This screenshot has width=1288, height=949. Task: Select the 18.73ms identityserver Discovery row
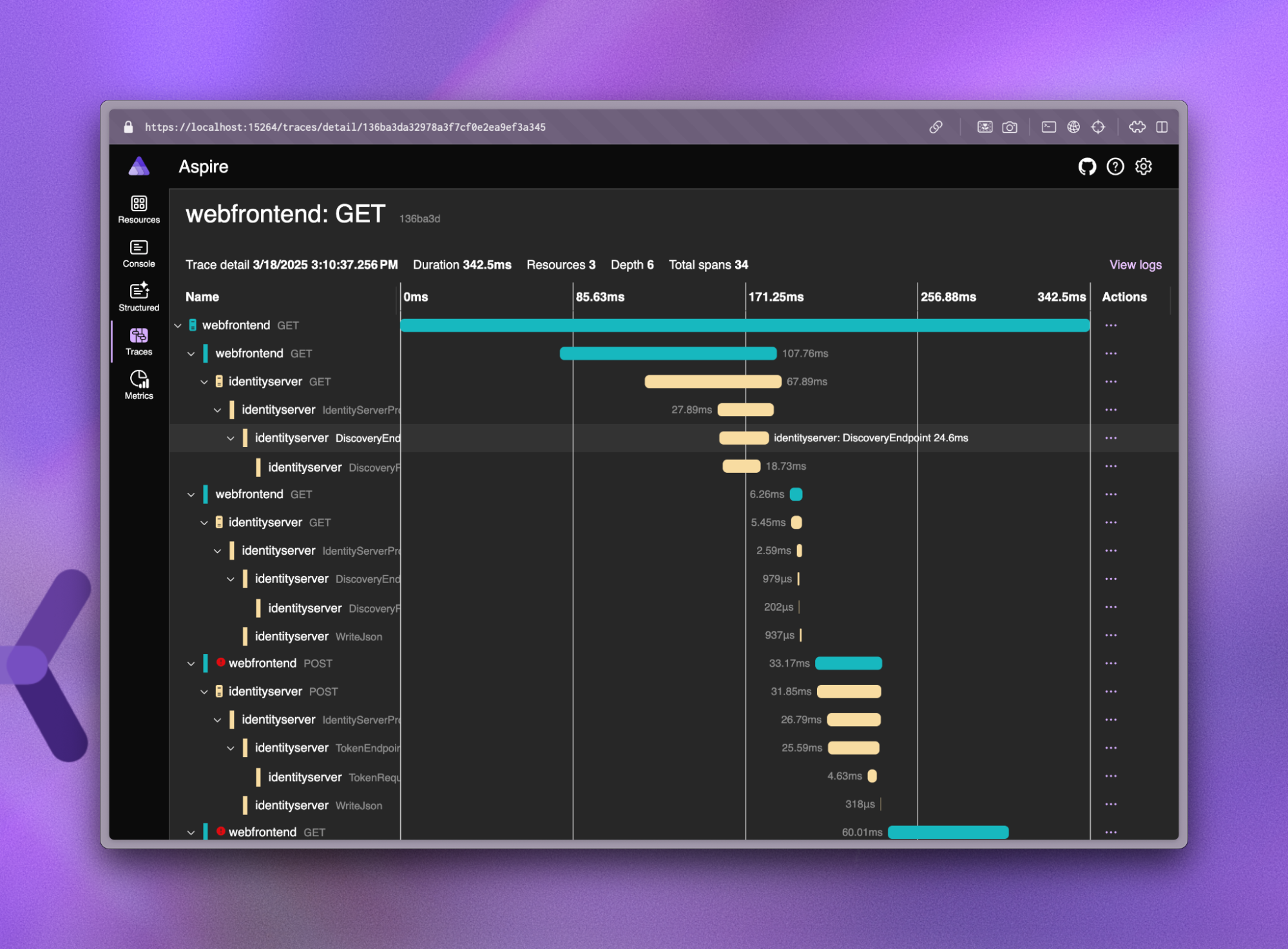[674, 466]
